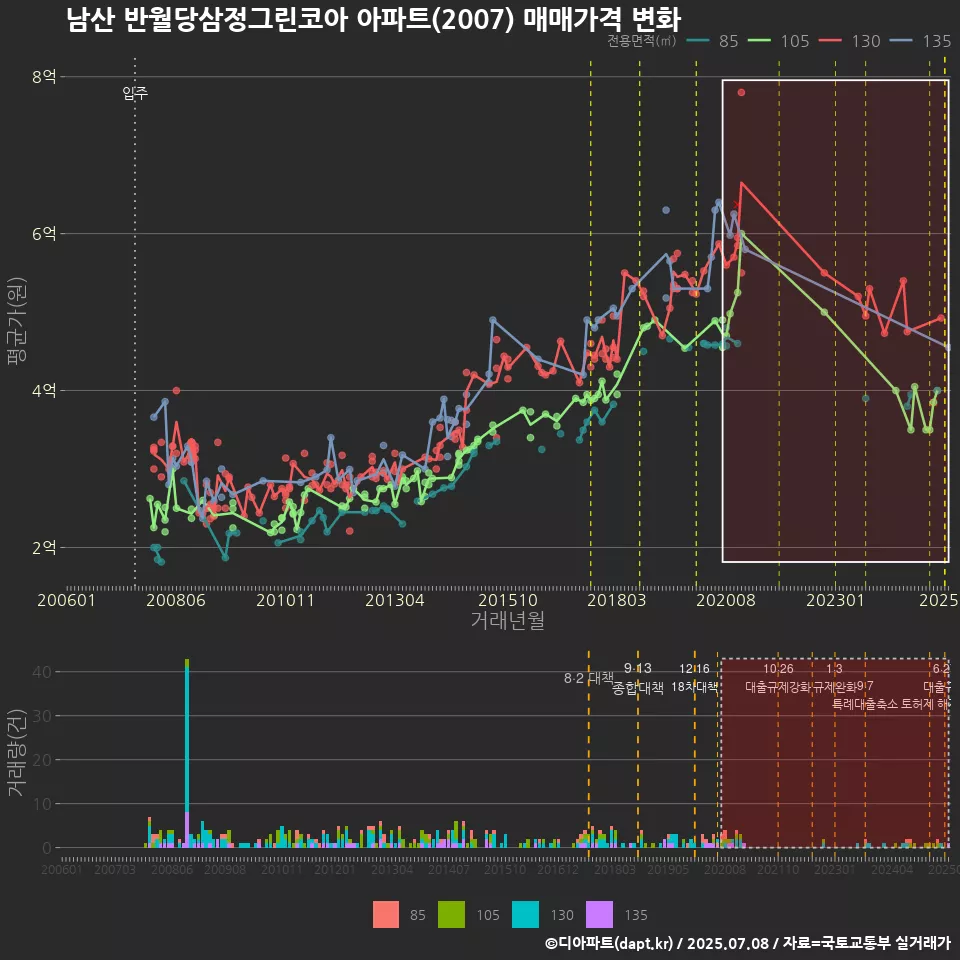Click the 6억 y-axis label

click(44, 233)
